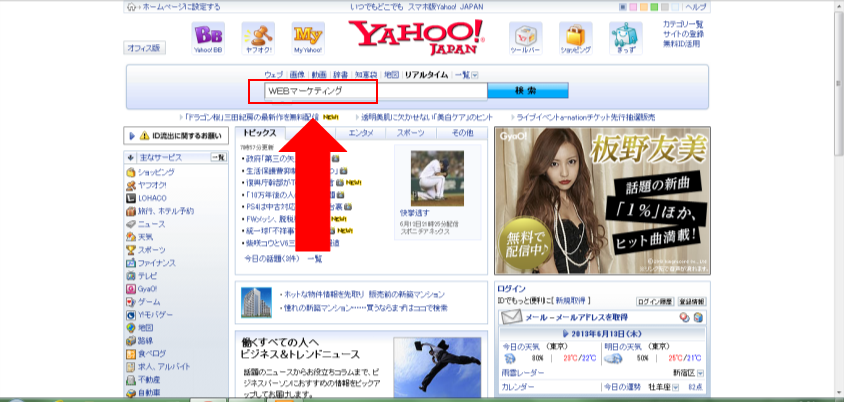
Task: Collapse the 主なサービス section arrow
Action: tap(131, 158)
